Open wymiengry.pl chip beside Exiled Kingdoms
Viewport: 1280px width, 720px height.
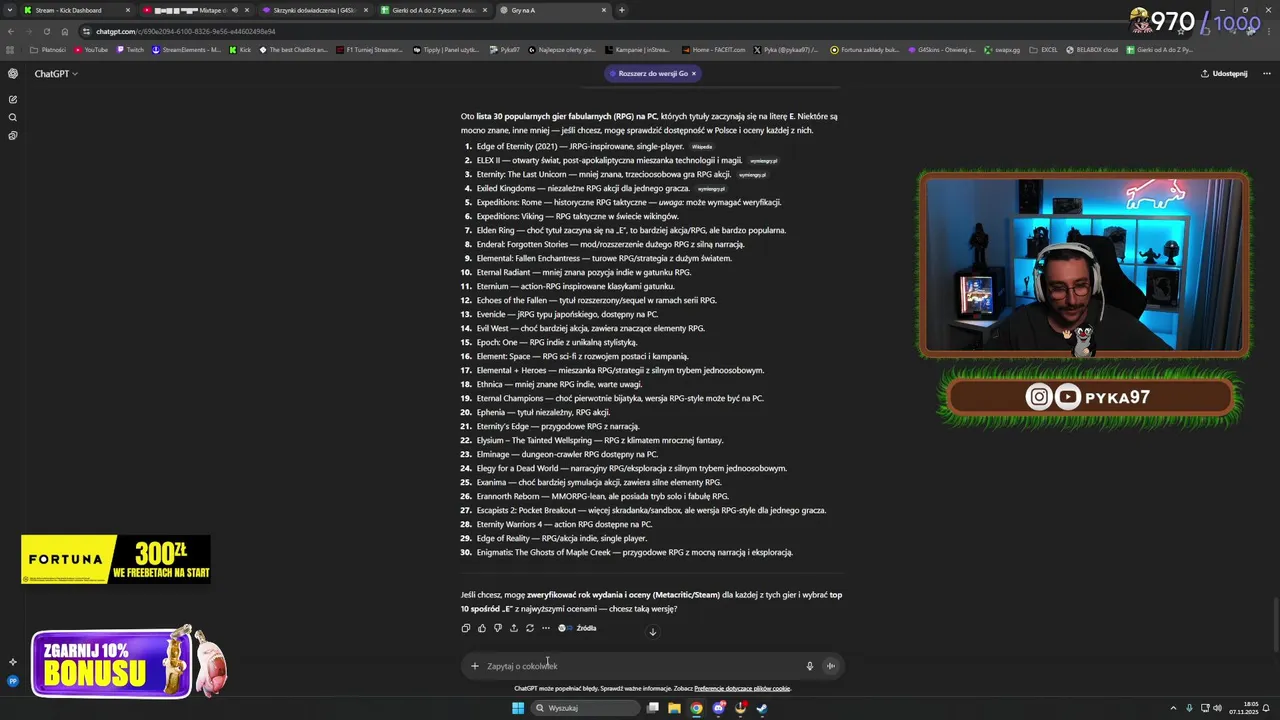pyautogui.click(x=711, y=189)
